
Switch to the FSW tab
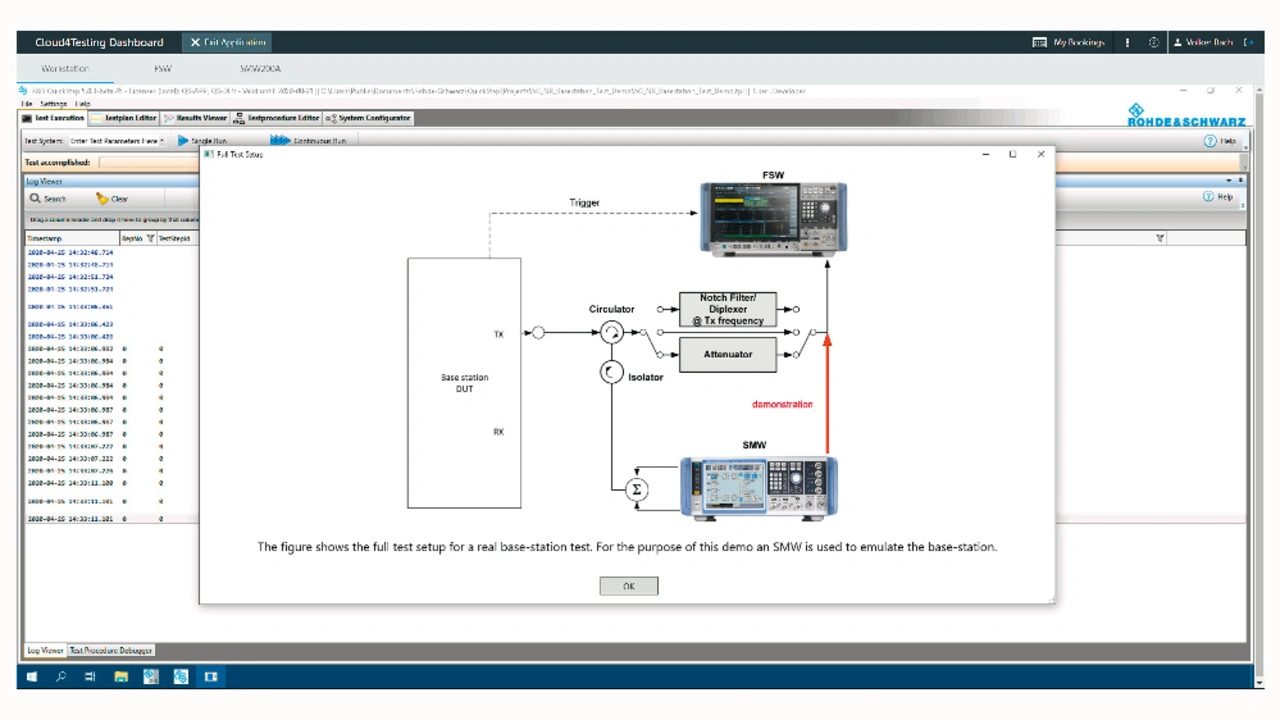click(x=163, y=69)
